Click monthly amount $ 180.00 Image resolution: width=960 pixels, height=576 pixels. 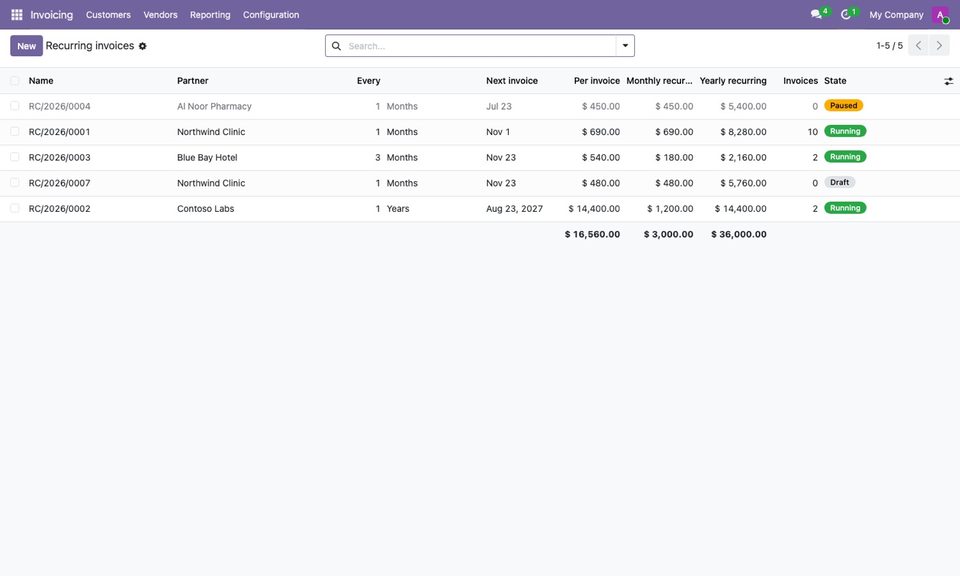pos(674,158)
